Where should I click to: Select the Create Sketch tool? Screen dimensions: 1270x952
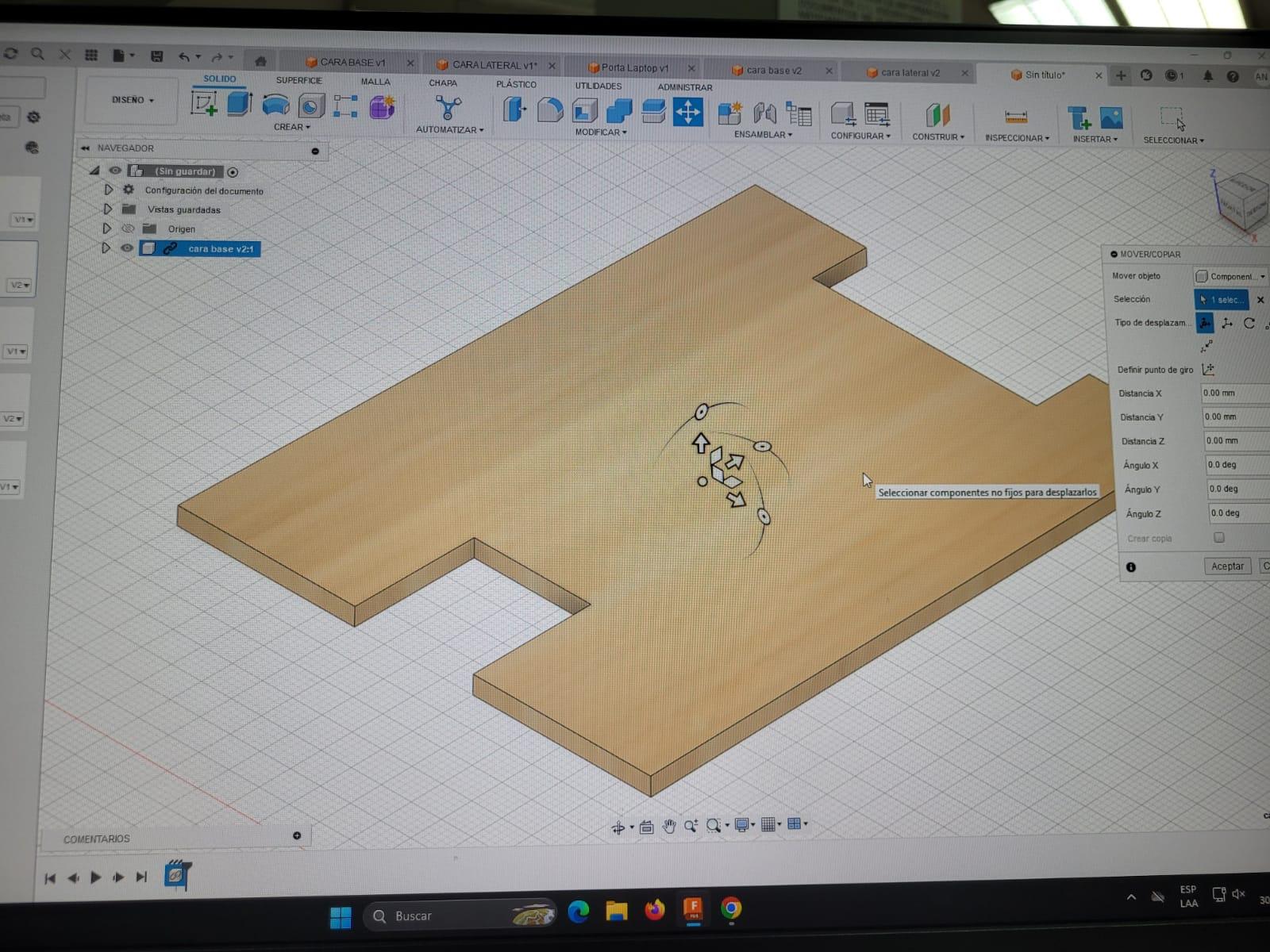204,104
